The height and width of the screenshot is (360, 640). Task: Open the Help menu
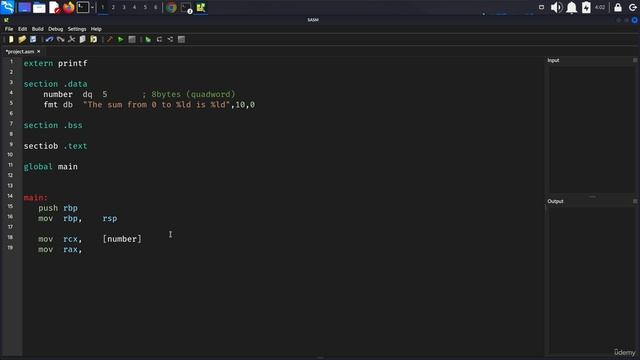click(x=96, y=29)
